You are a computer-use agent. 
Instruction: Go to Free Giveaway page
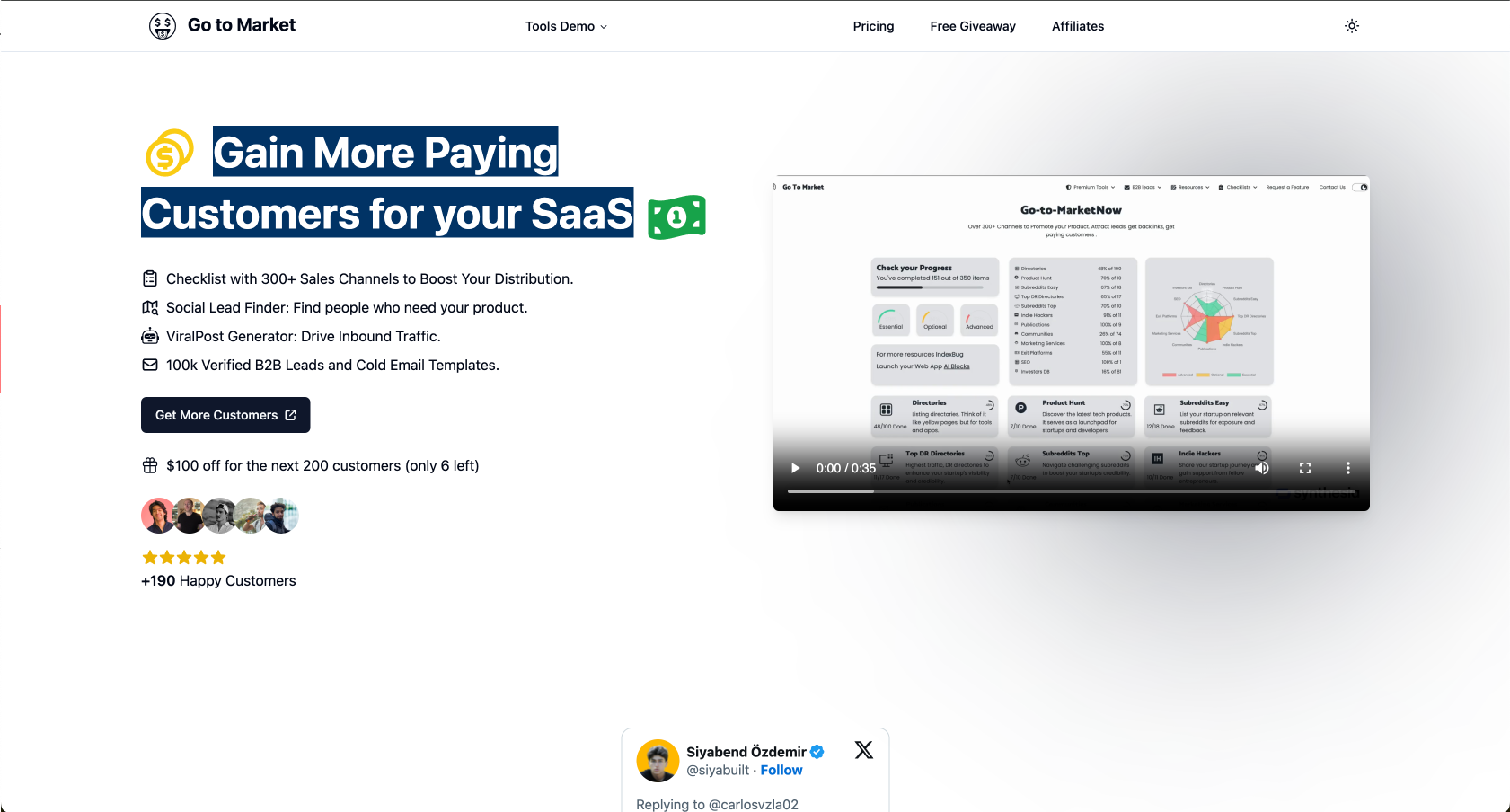pyautogui.click(x=972, y=26)
